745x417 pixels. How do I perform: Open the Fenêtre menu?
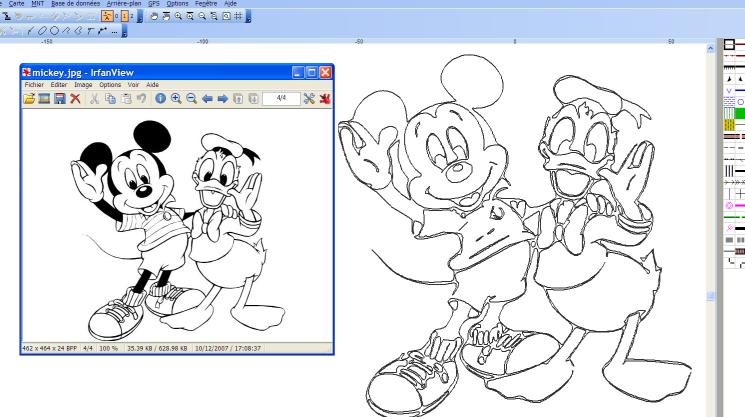(206, 3)
